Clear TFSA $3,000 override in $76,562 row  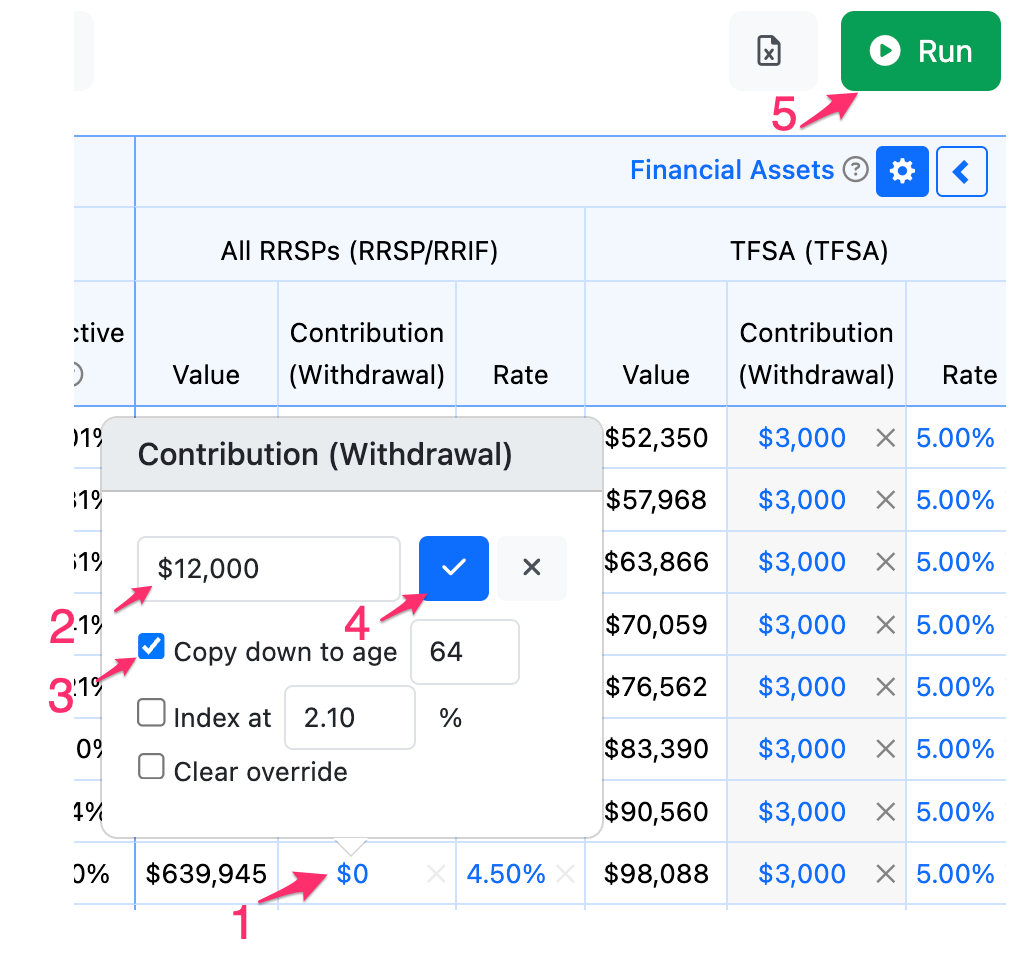pos(885,687)
